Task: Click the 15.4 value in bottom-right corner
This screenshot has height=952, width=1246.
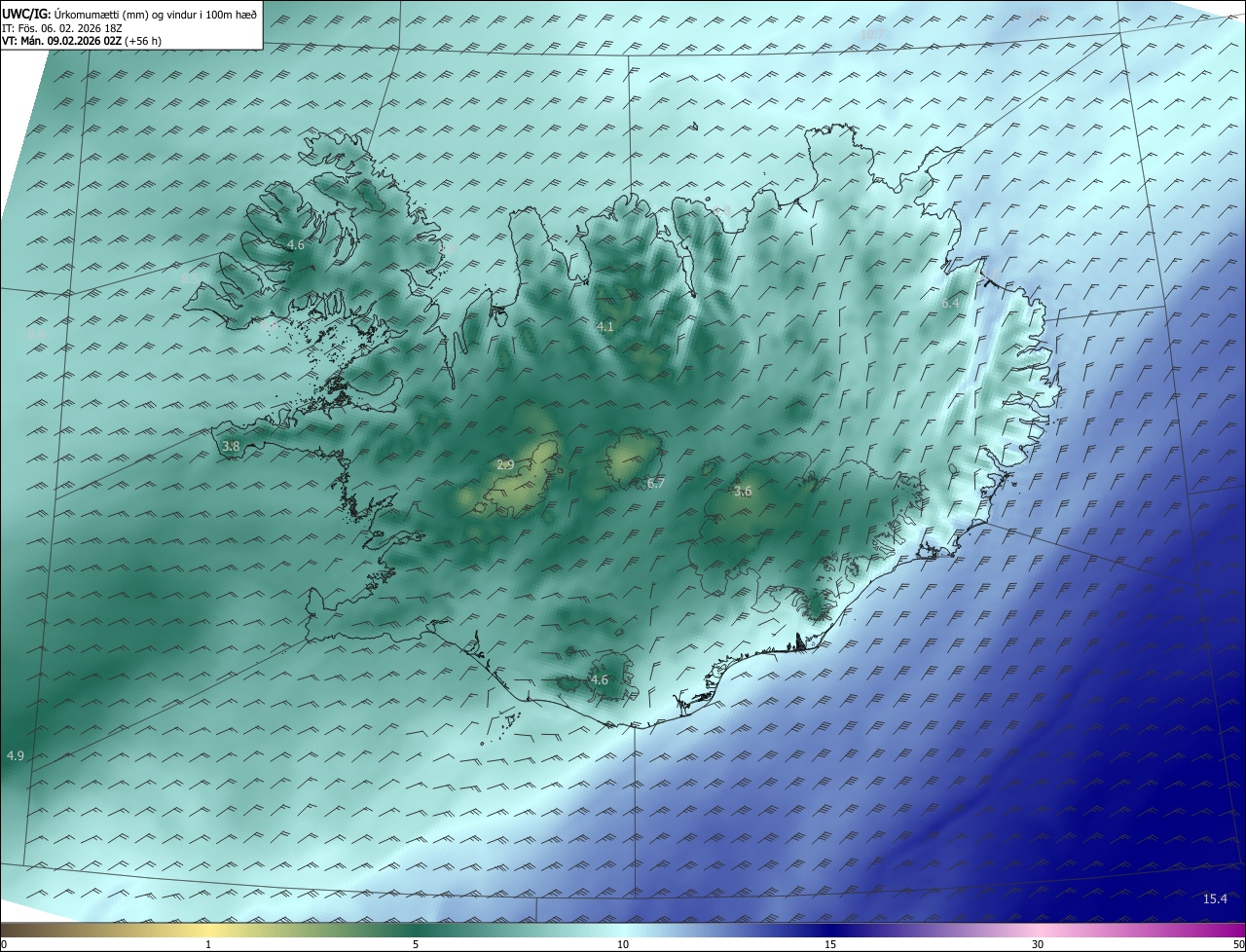Action: 1215,899
